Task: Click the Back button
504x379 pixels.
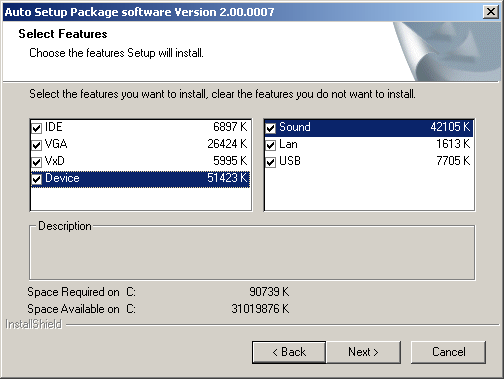Action: tap(289, 352)
